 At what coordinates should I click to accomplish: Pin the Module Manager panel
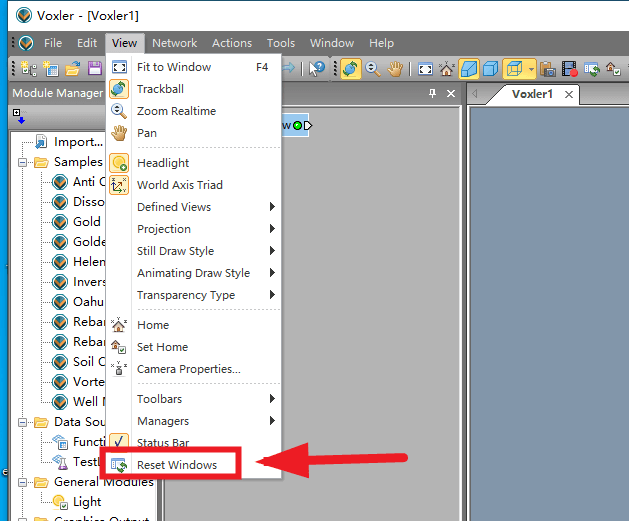(432, 93)
